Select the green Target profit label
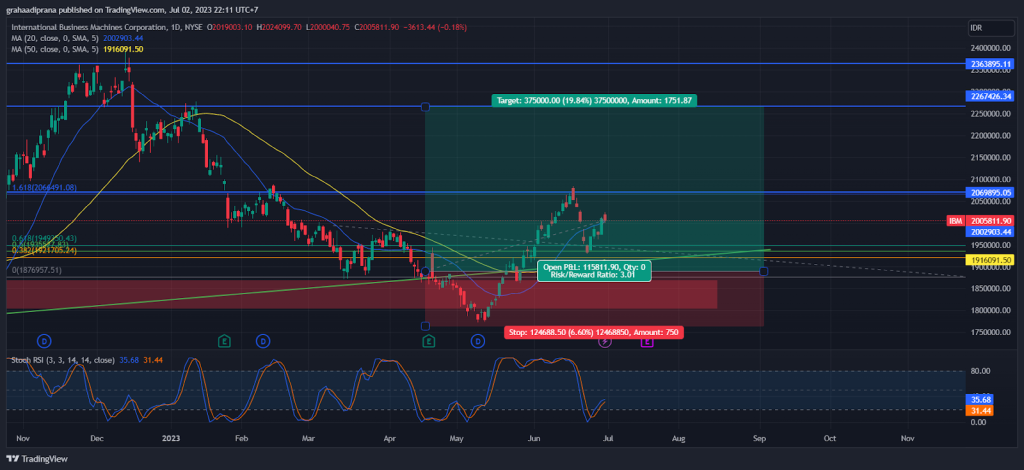Image resolution: width=1024 pixels, height=470 pixels. (594, 101)
